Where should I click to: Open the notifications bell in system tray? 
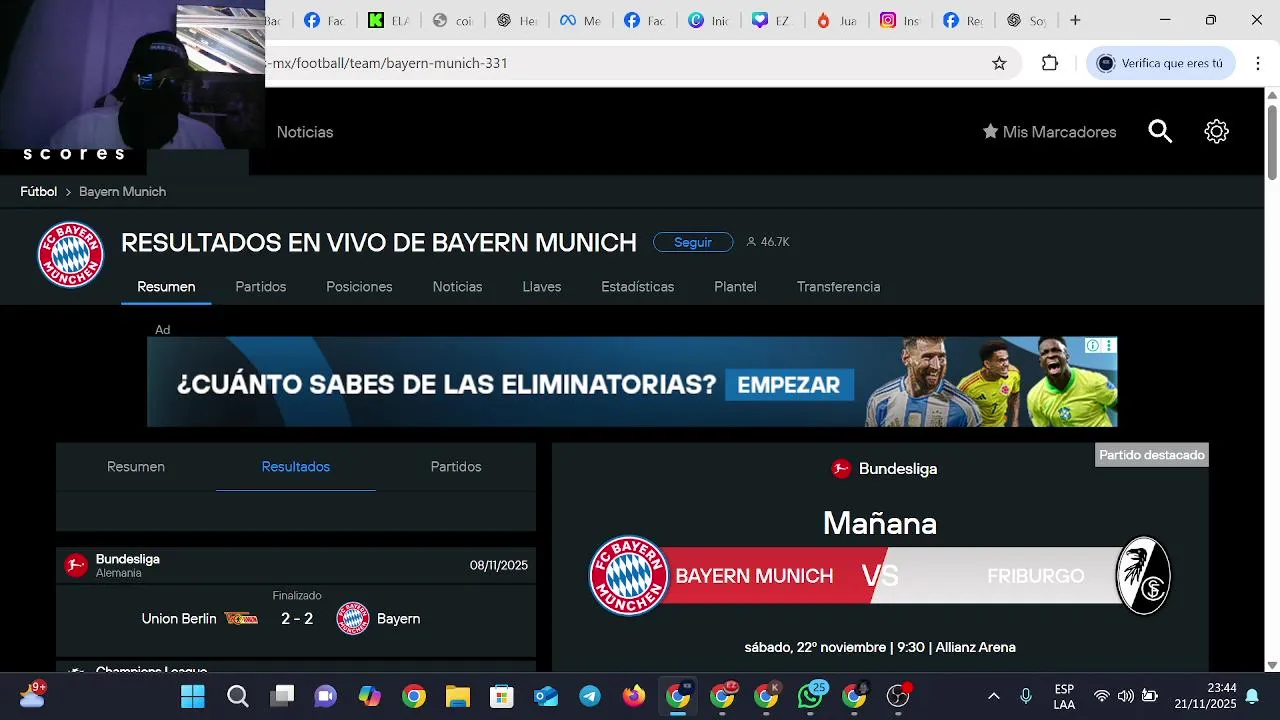point(1252,696)
